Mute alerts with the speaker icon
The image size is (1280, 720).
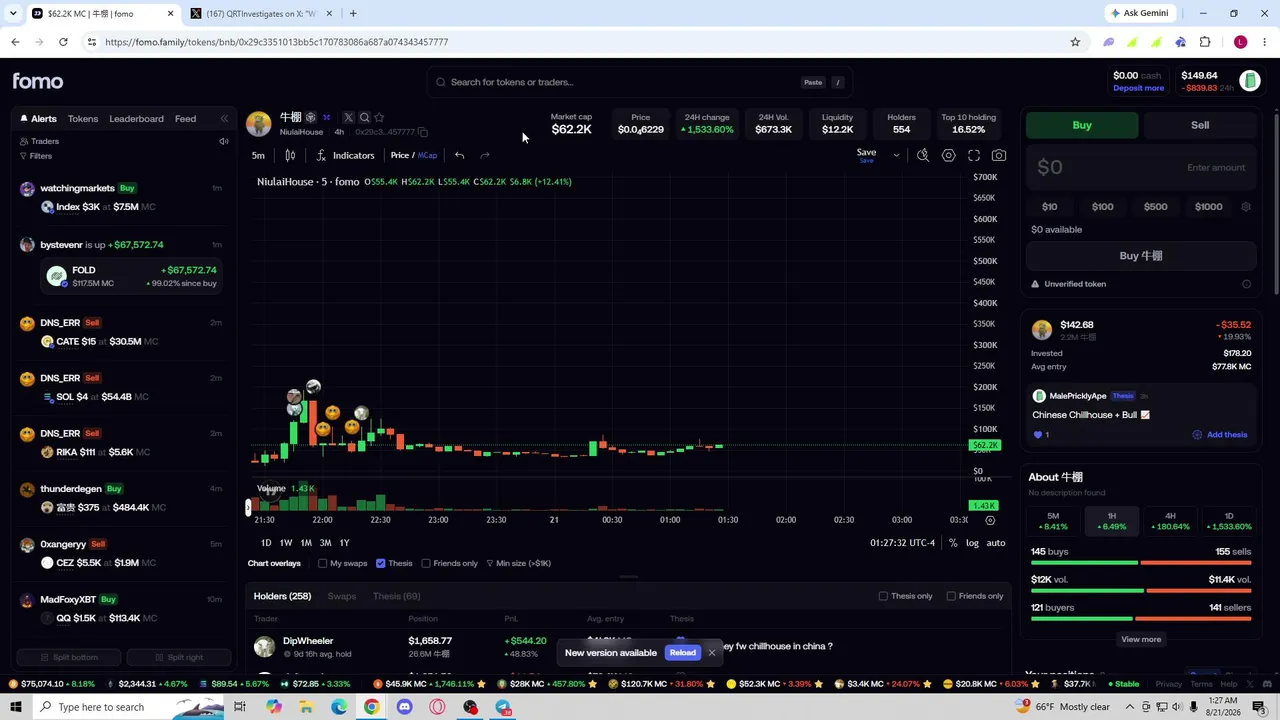(x=224, y=141)
